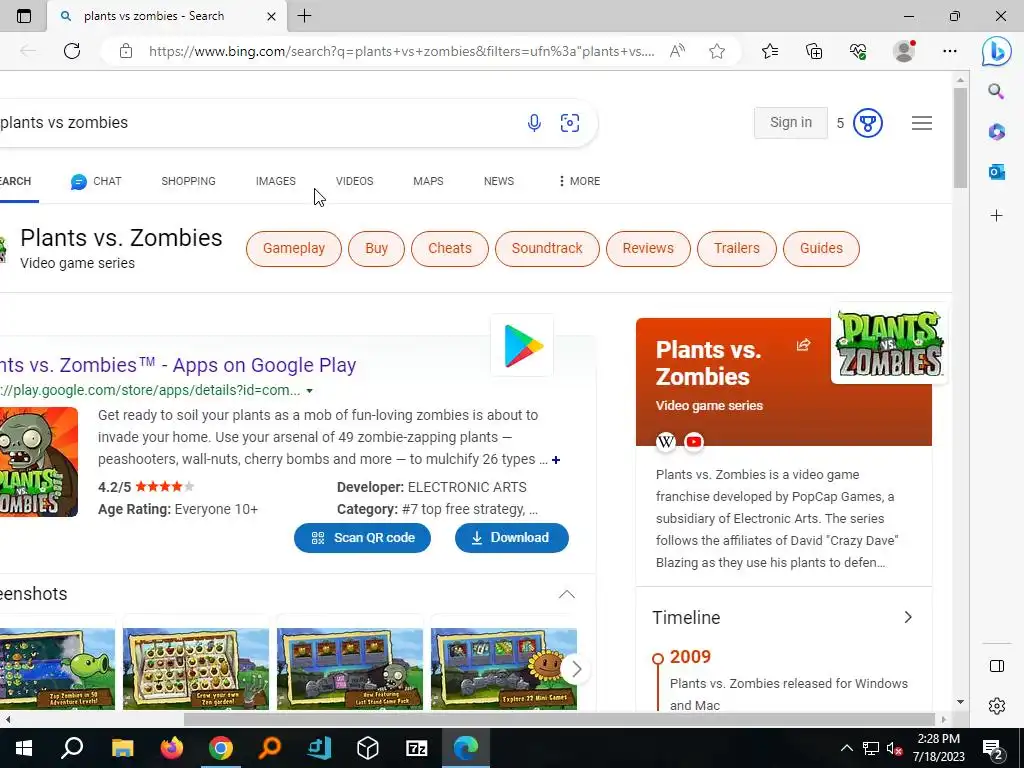Switch to the VIDEOS tab
The width and height of the screenshot is (1024, 768).
tap(355, 182)
